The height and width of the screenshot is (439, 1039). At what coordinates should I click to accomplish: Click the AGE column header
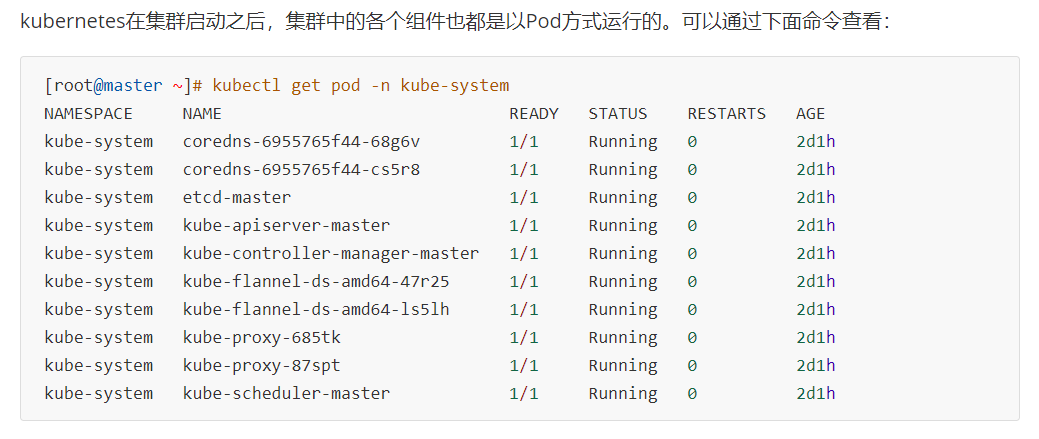click(810, 114)
